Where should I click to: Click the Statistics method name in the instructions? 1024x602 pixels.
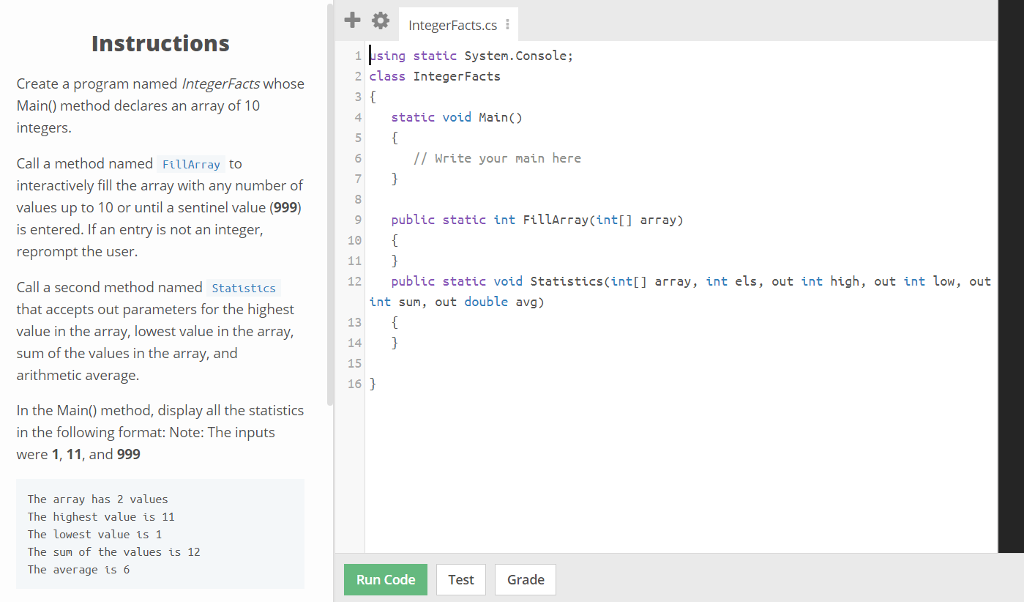pos(244,287)
